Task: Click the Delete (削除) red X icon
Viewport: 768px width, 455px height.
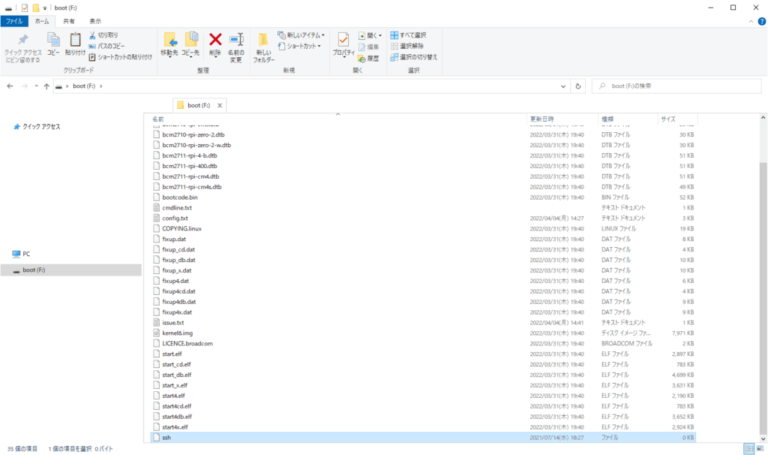Action: coord(214,40)
